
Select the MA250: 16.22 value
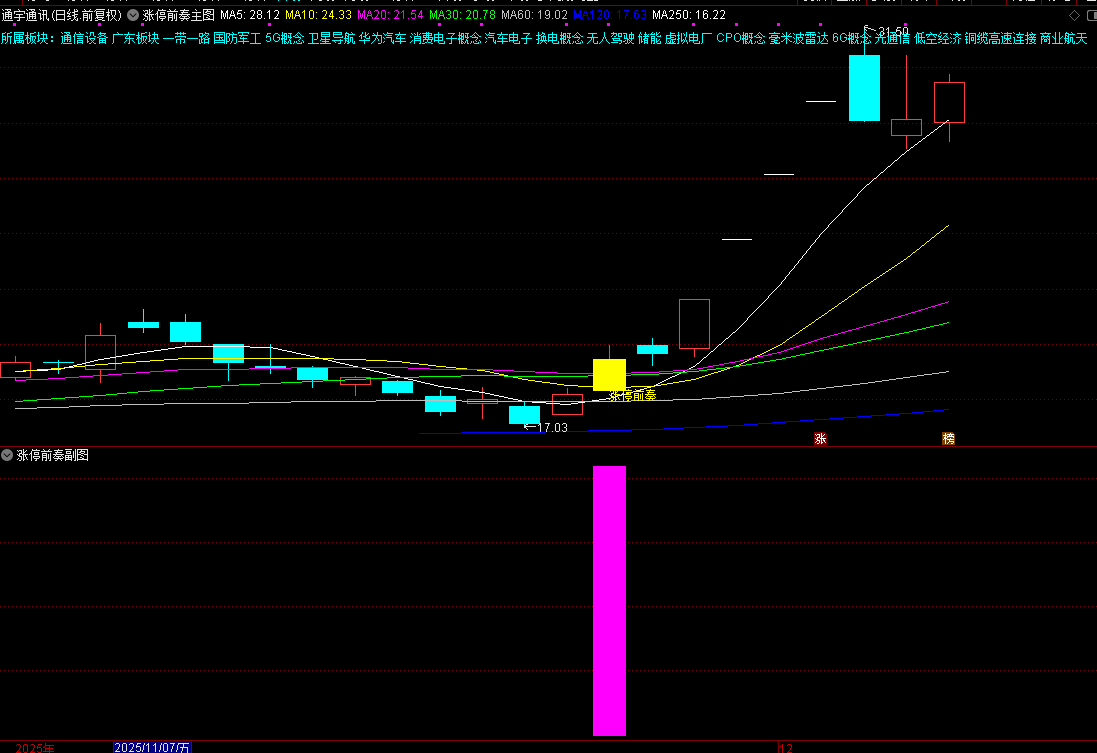(689, 15)
